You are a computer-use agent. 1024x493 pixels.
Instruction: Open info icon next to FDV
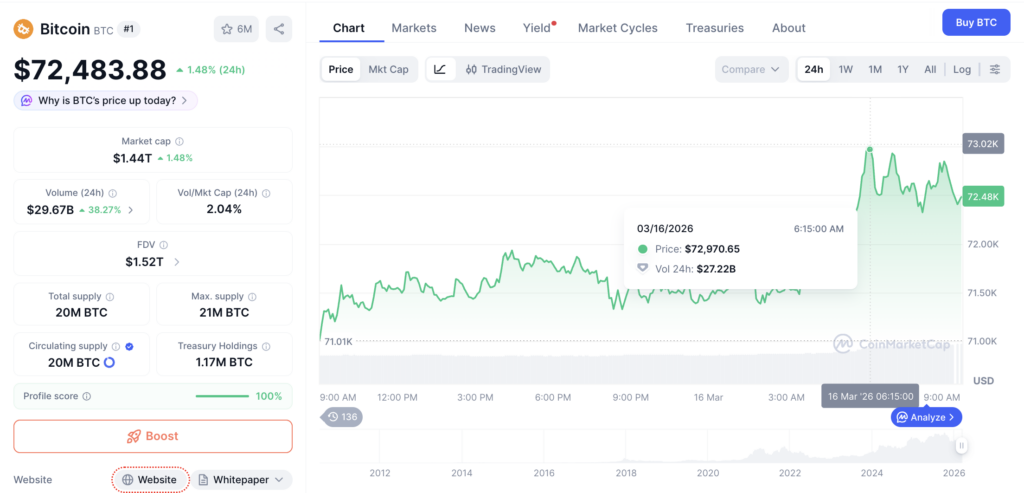point(163,245)
